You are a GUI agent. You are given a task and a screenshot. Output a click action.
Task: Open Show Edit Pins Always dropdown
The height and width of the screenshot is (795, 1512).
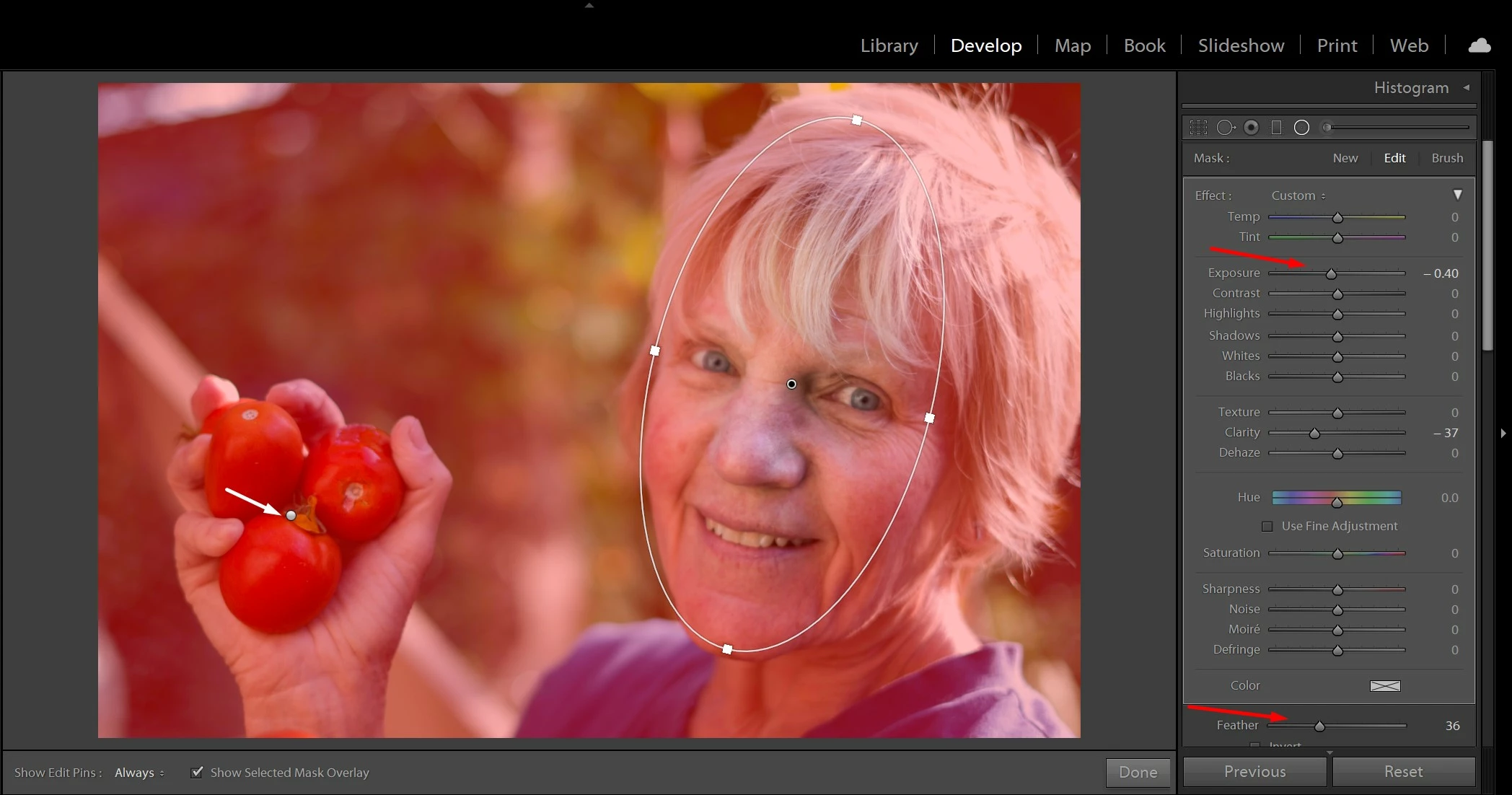point(139,773)
